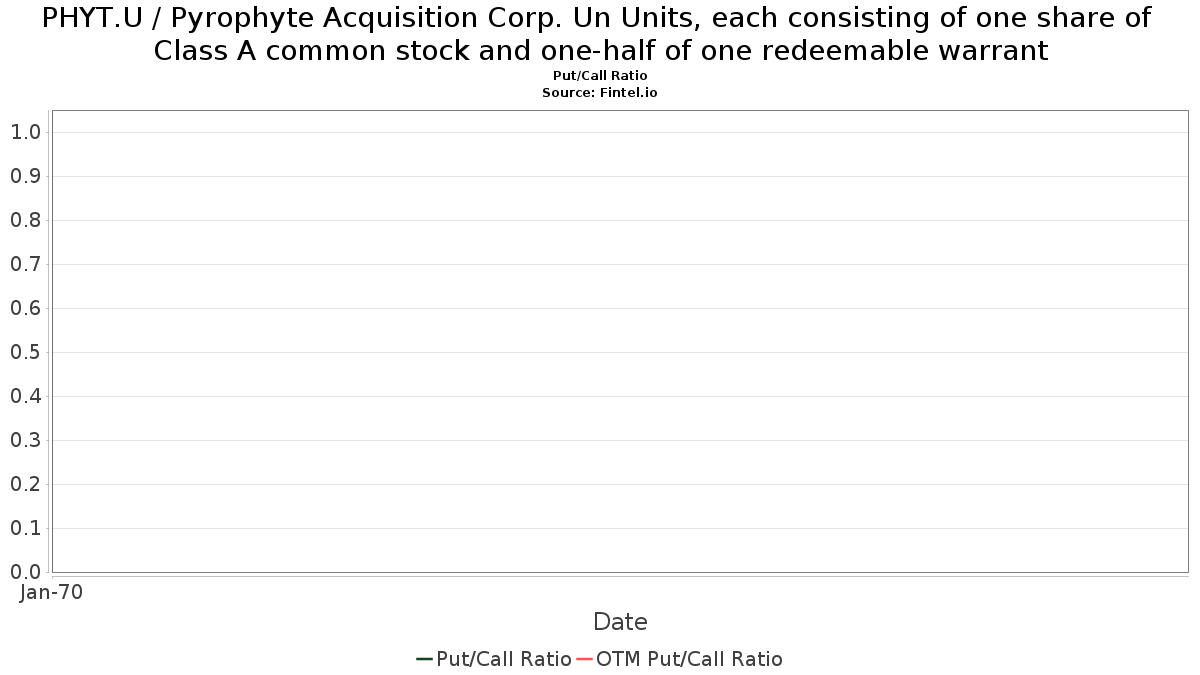Click the Date axis title
Screen dimensions: 1200x675
coord(620,622)
